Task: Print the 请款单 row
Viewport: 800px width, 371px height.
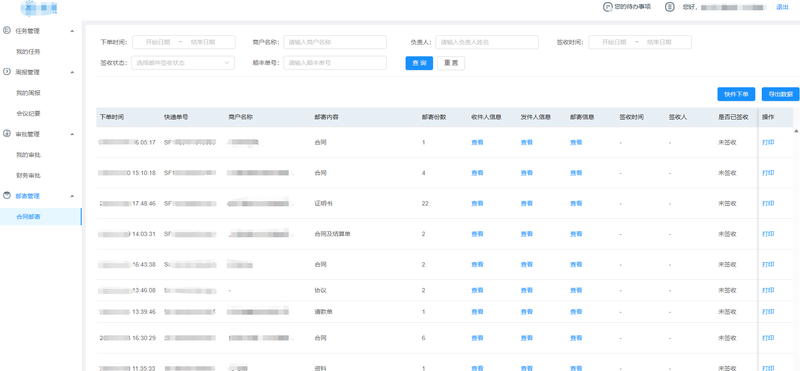Action: pos(768,311)
